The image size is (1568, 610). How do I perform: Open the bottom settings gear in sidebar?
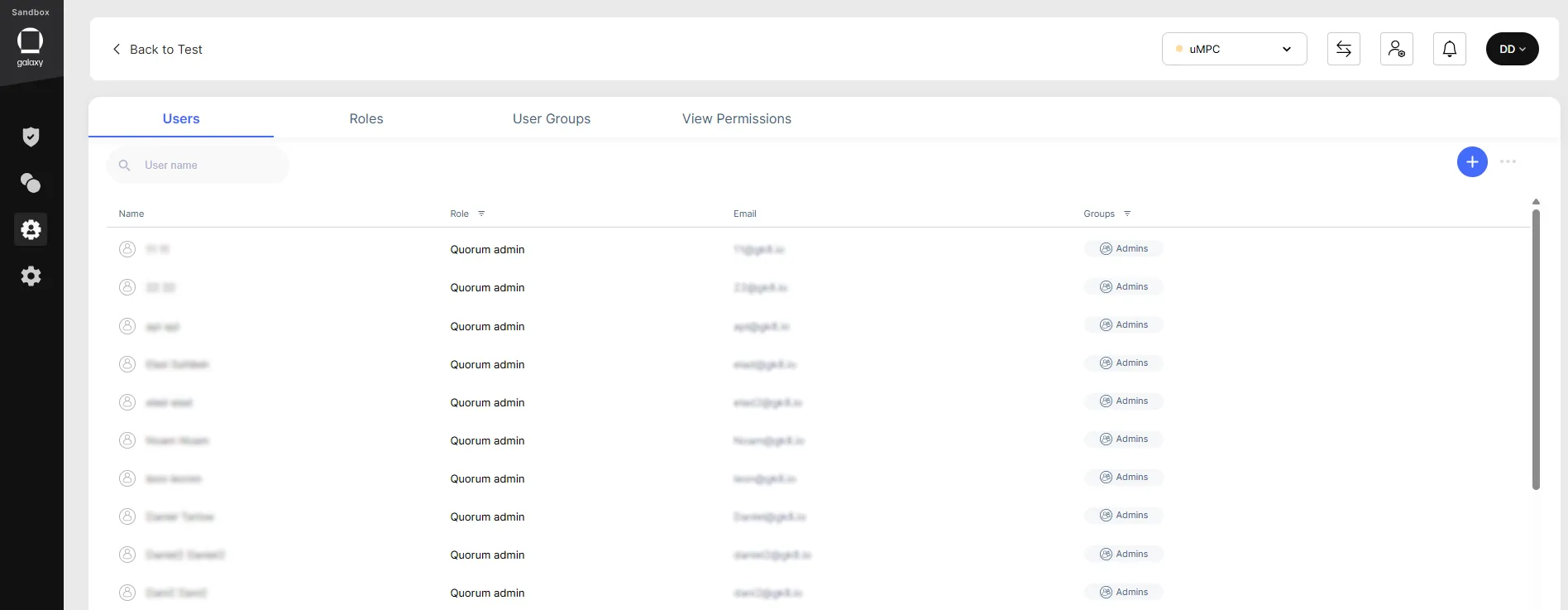pos(31,276)
